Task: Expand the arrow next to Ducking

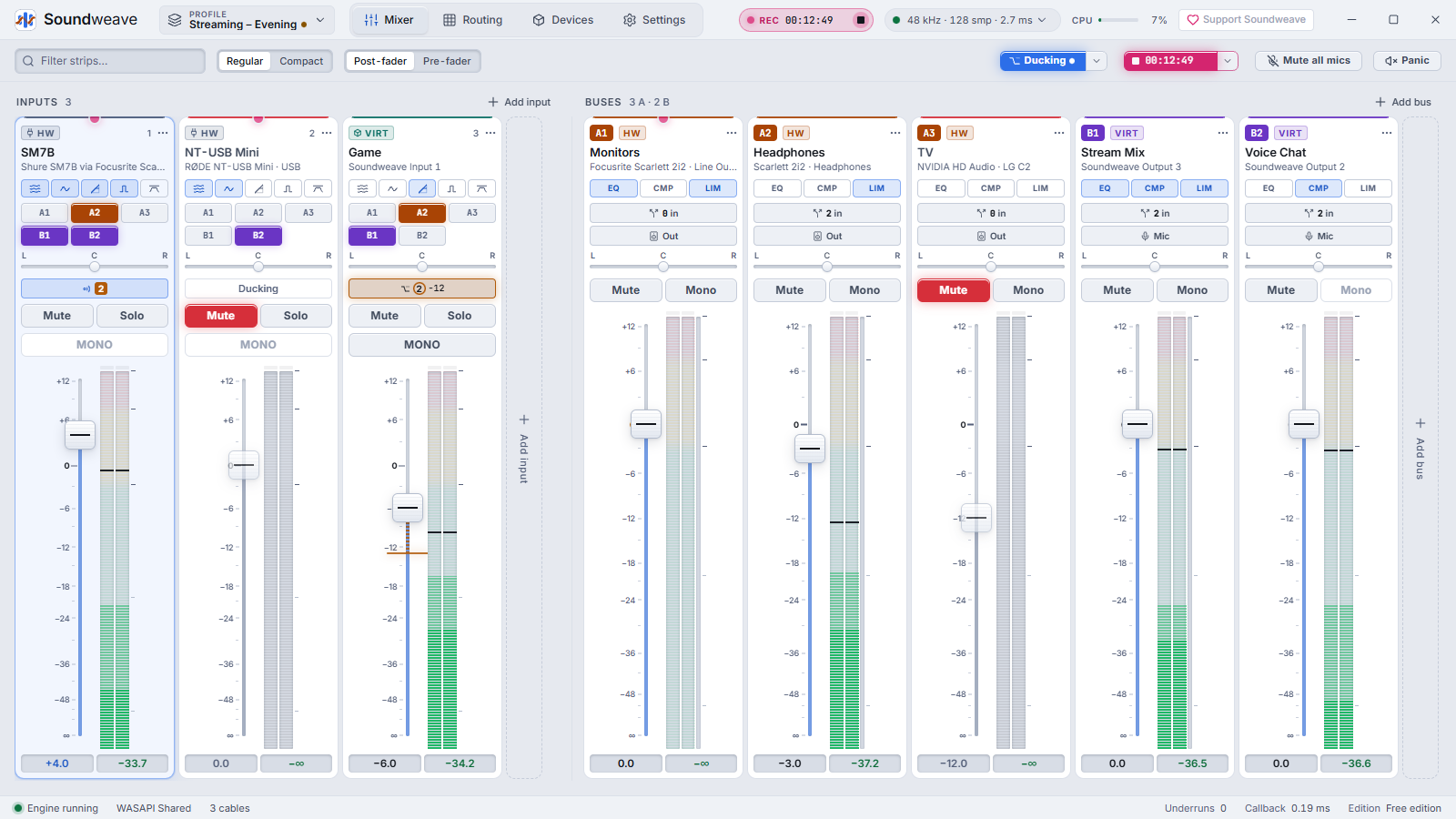Action: point(1097,61)
